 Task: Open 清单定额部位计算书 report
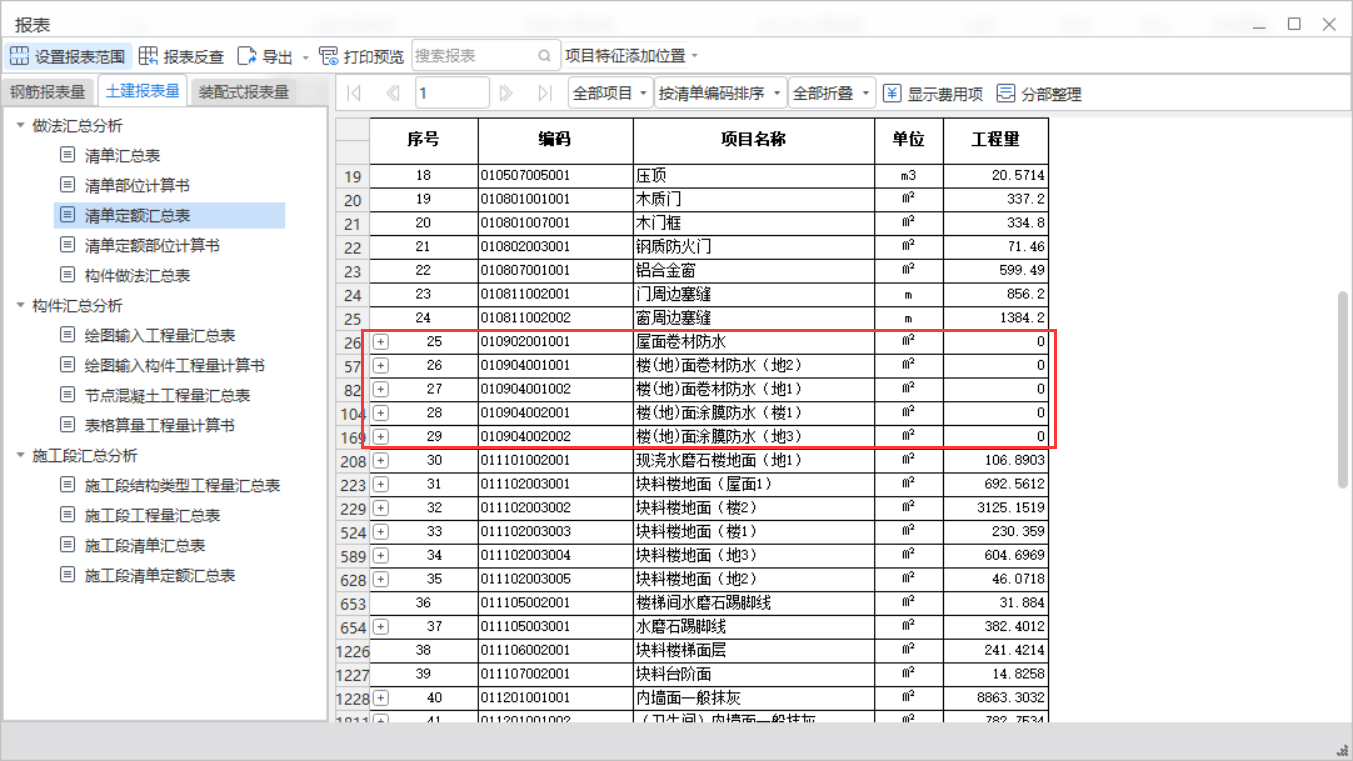(152, 245)
